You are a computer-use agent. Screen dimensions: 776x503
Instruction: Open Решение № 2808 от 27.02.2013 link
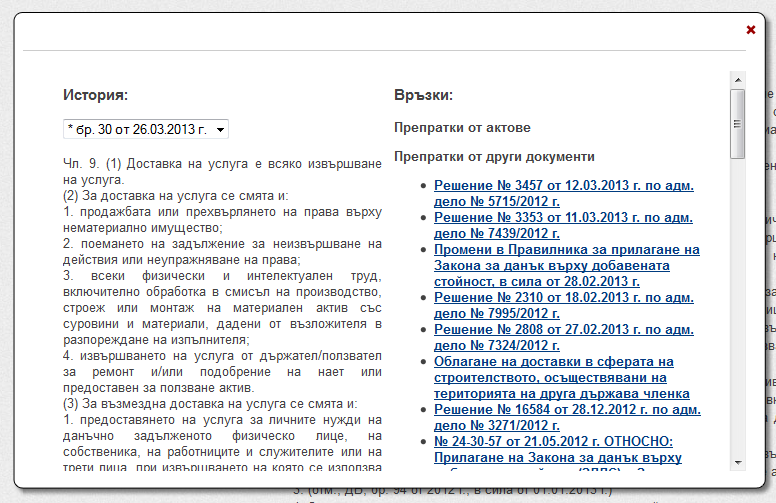point(564,337)
